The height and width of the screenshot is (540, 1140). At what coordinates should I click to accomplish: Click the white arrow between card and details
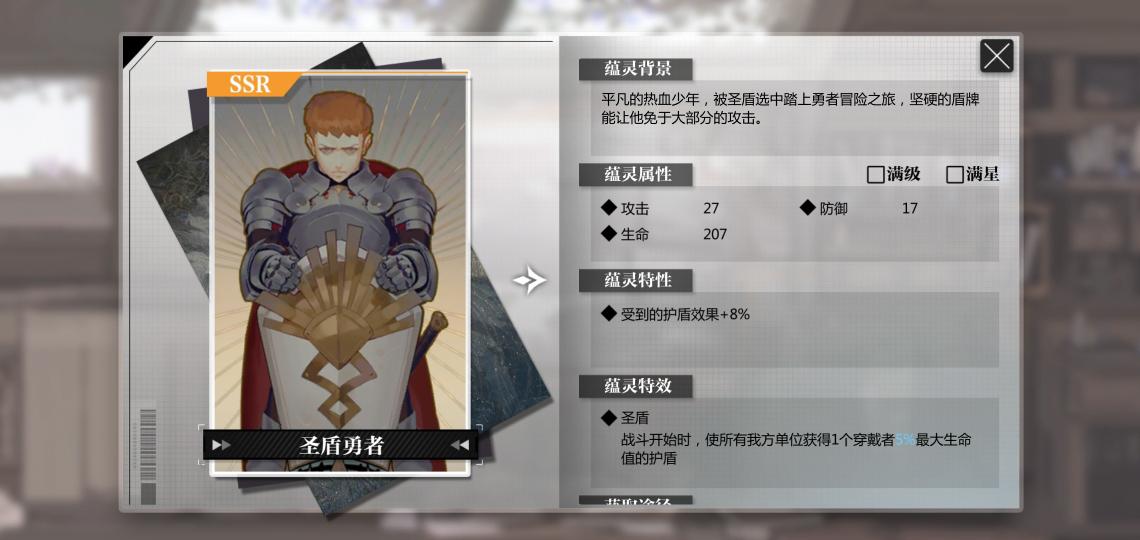(529, 280)
